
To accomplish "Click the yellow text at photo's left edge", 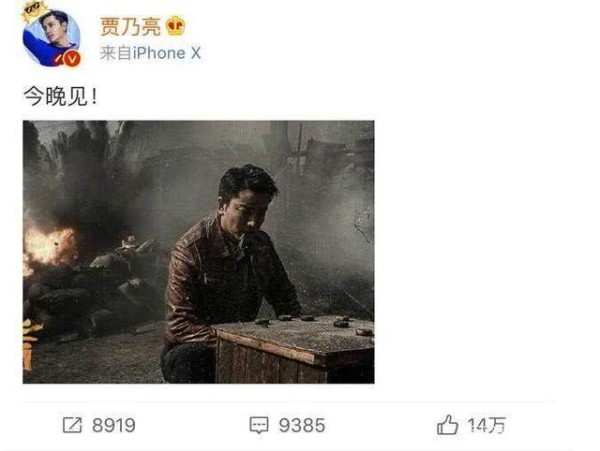I will (30, 344).
